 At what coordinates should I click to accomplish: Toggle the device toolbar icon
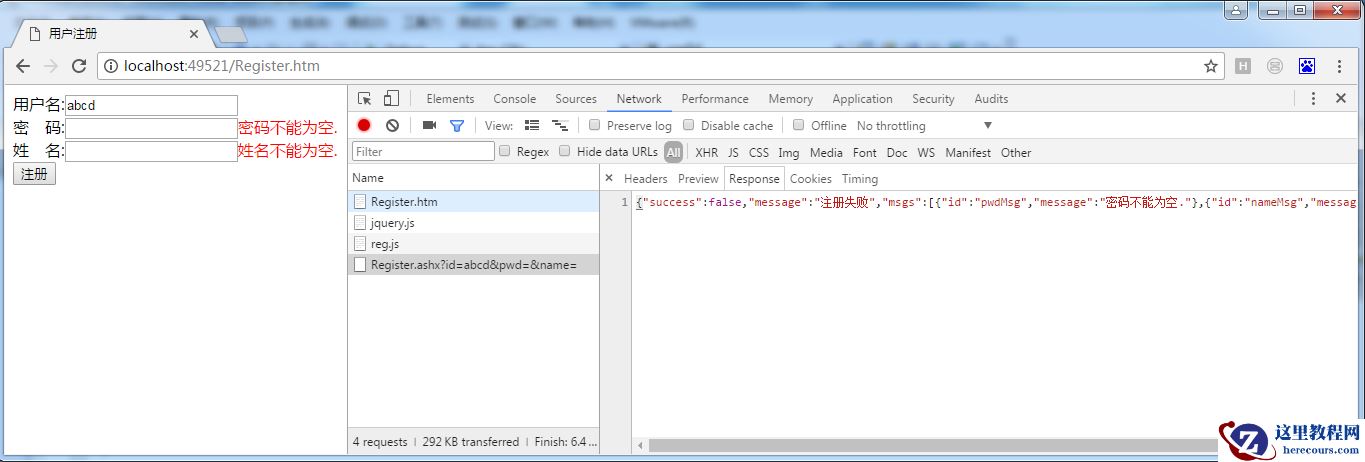point(391,98)
